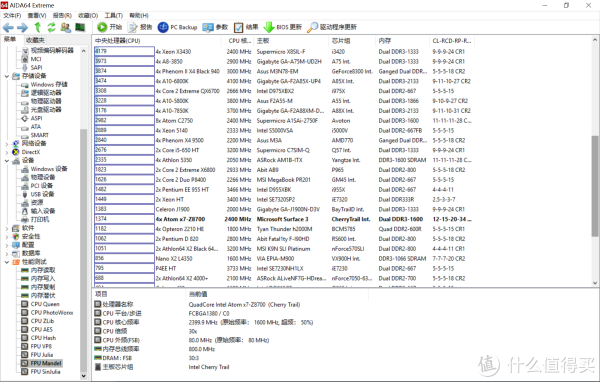
Task: Click the green play 开始 (Start) button
Action: click(109, 27)
